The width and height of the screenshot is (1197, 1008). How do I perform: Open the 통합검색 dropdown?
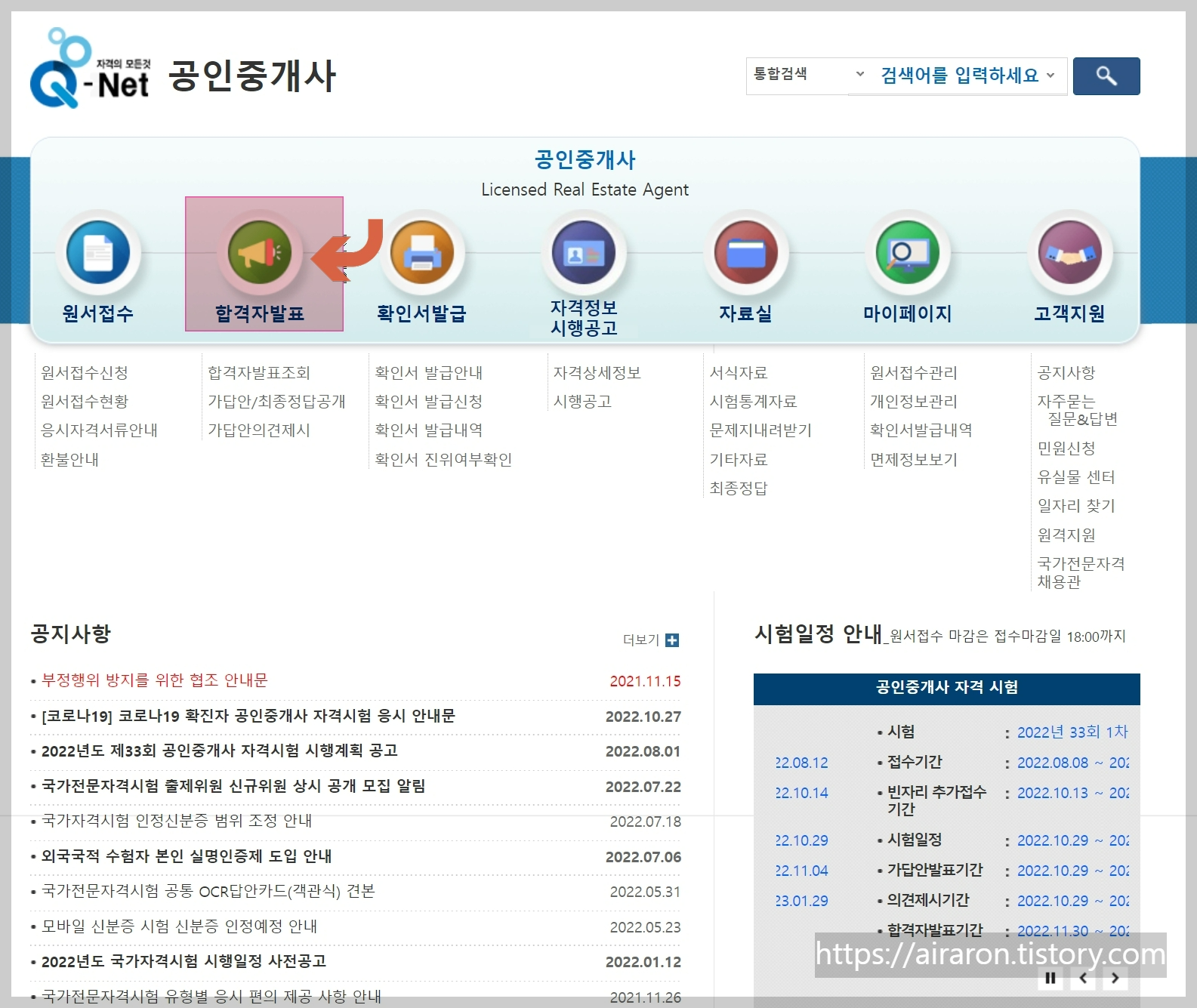click(x=809, y=74)
